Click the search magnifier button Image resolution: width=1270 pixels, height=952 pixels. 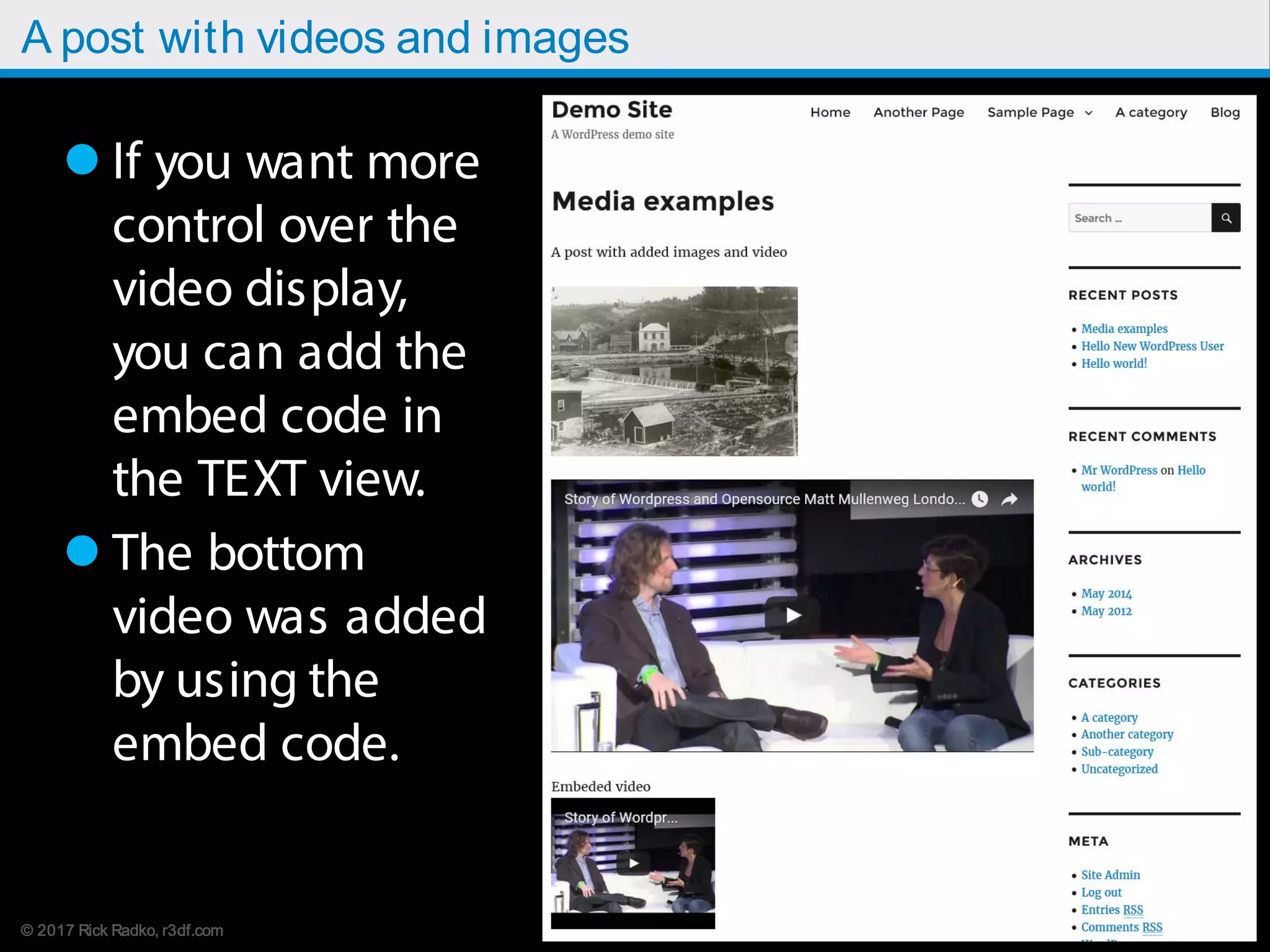[1226, 218]
